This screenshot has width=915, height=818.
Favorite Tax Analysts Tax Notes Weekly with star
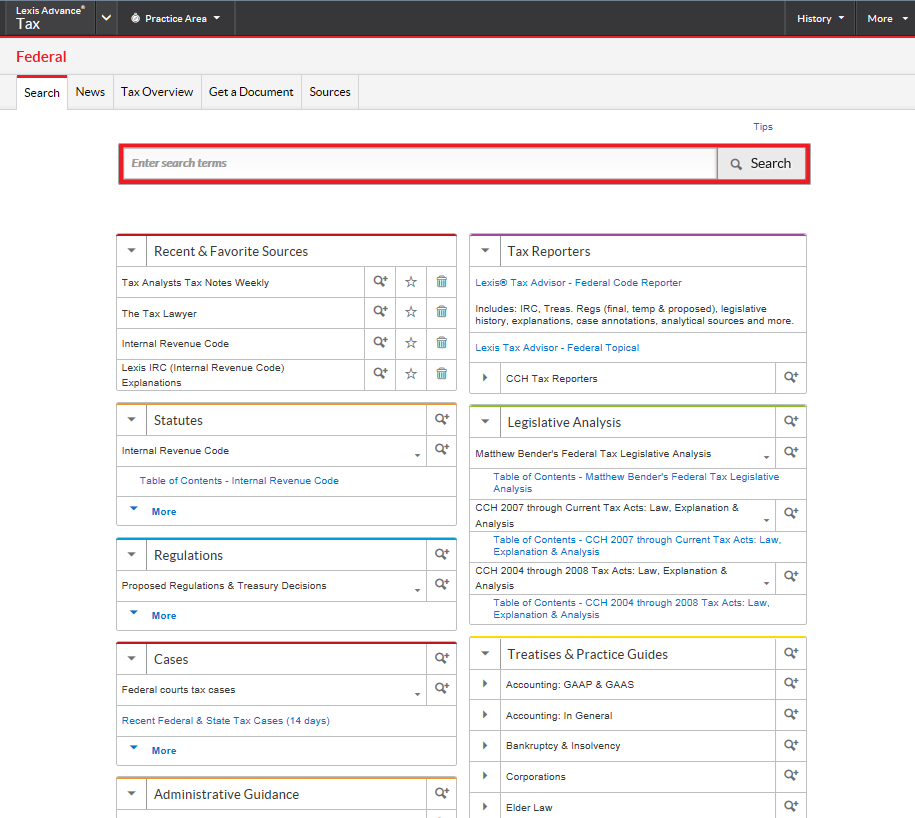click(411, 282)
